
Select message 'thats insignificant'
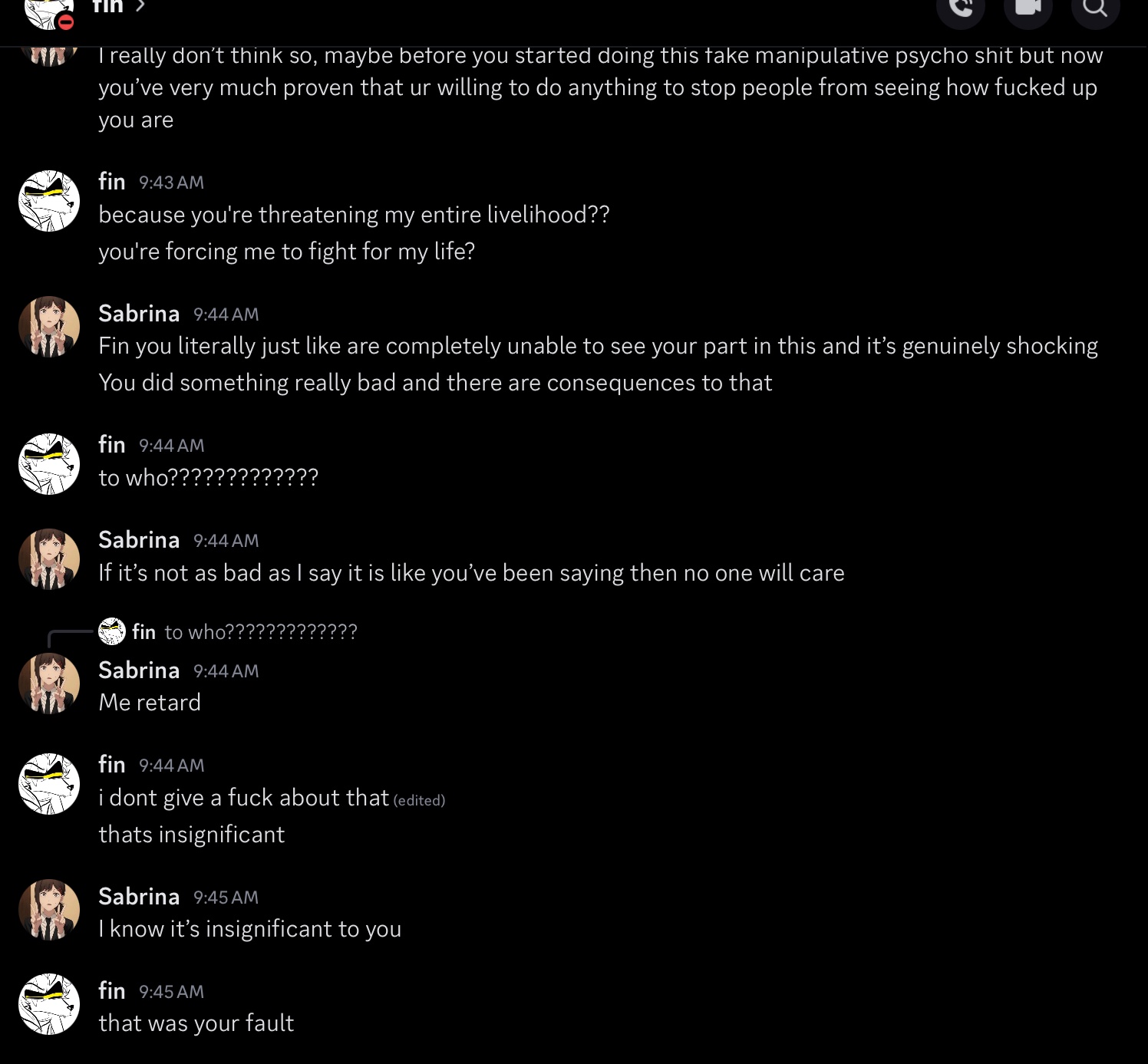(192, 835)
